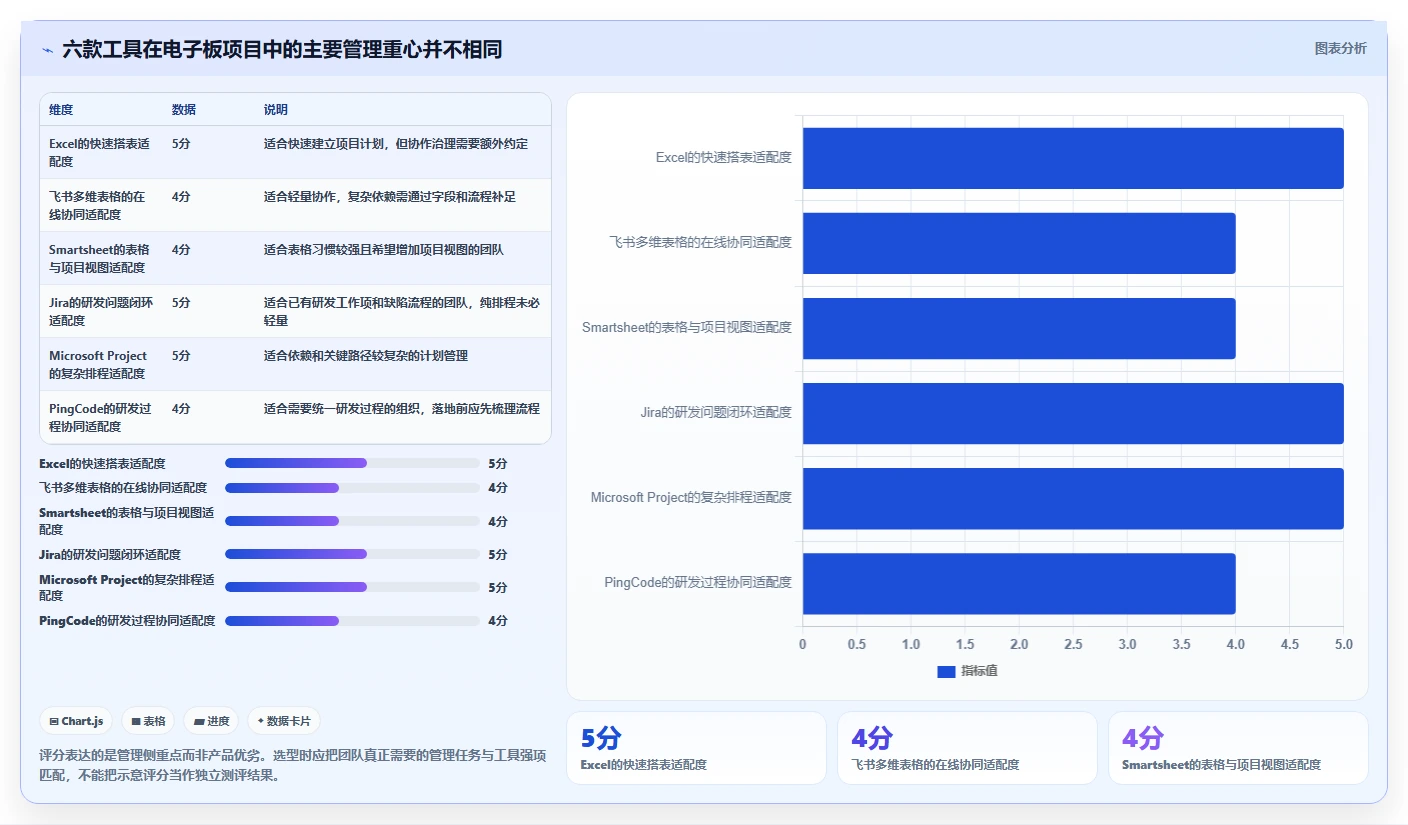The image size is (1408, 825).
Task: Click chart axis label Microsoft Project的复杂排程适配度
Action: coord(691,497)
